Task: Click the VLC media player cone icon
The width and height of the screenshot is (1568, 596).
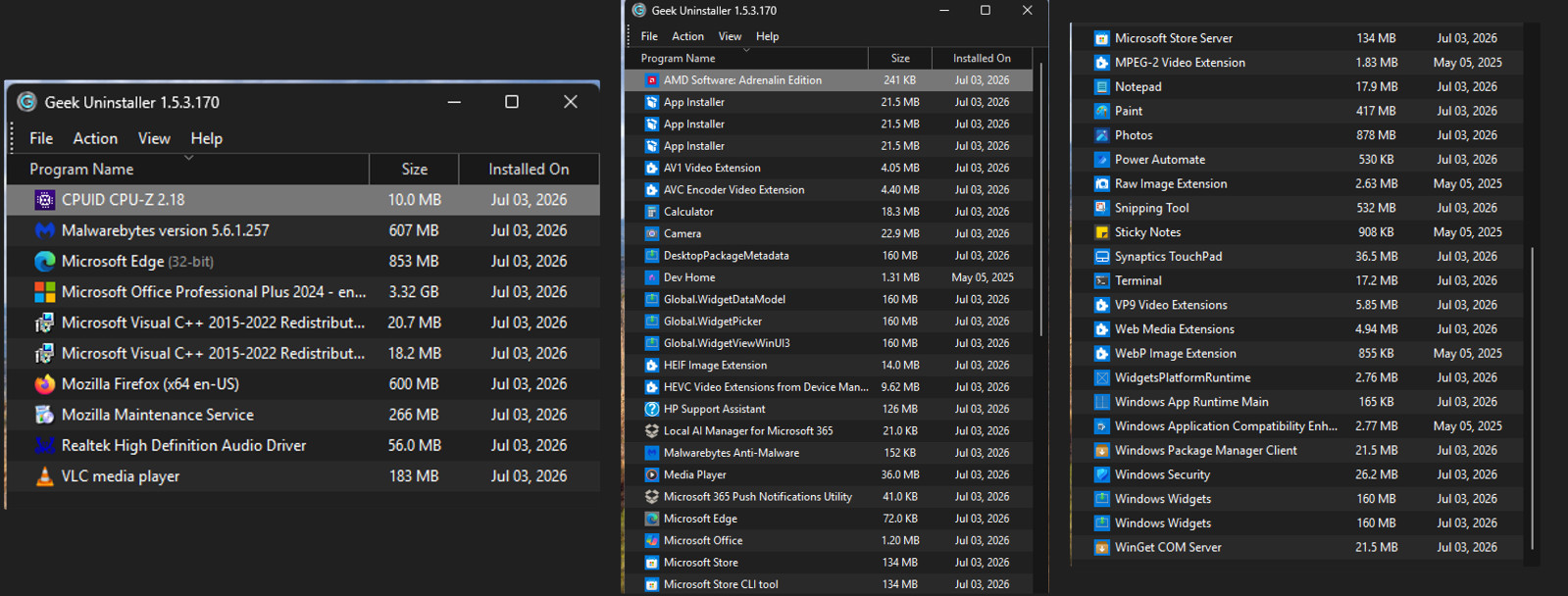Action: [x=44, y=476]
